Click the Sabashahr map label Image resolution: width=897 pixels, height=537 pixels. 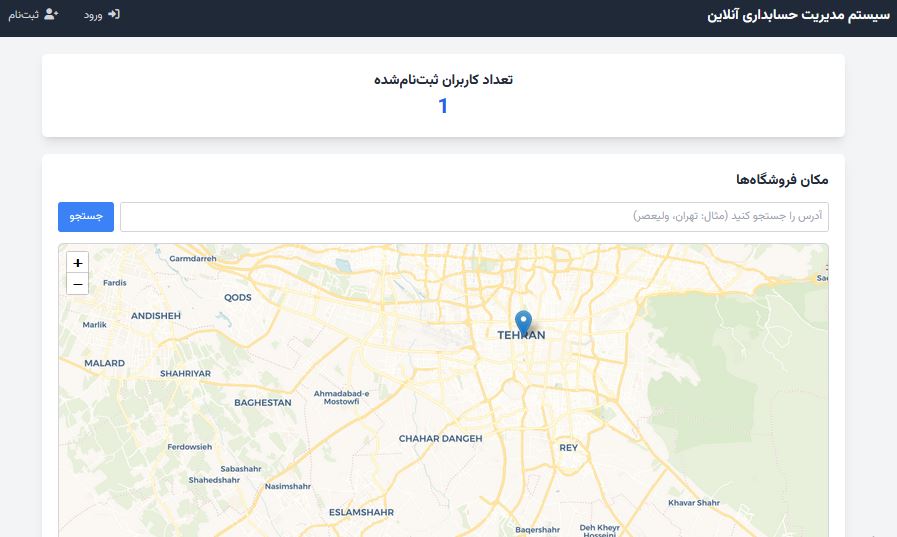(x=241, y=468)
